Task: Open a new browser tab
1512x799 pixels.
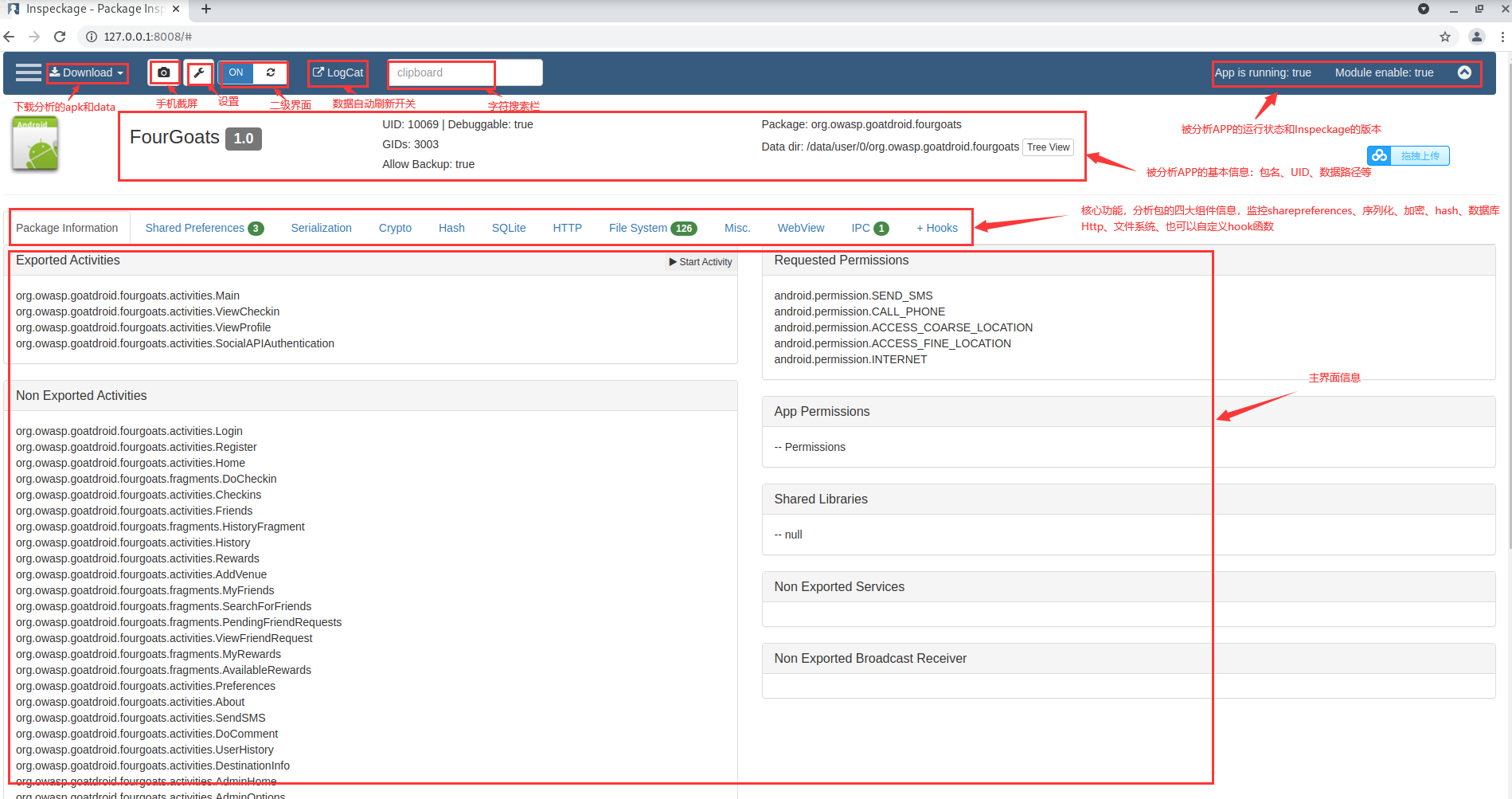Action: [x=206, y=9]
